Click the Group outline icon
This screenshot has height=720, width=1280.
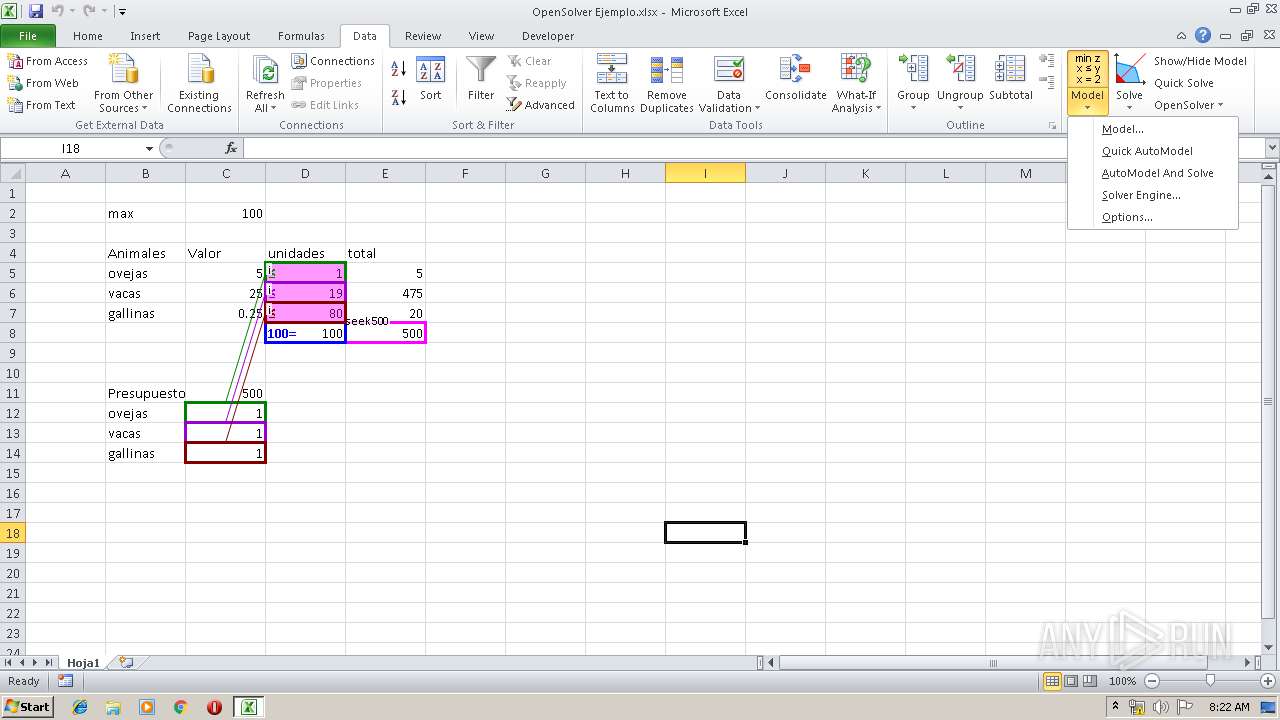click(x=913, y=70)
